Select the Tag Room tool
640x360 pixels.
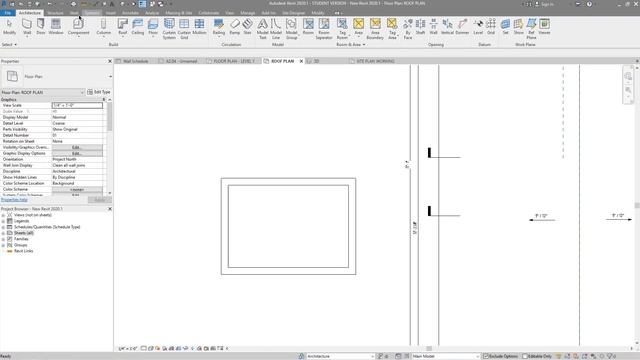342,29
